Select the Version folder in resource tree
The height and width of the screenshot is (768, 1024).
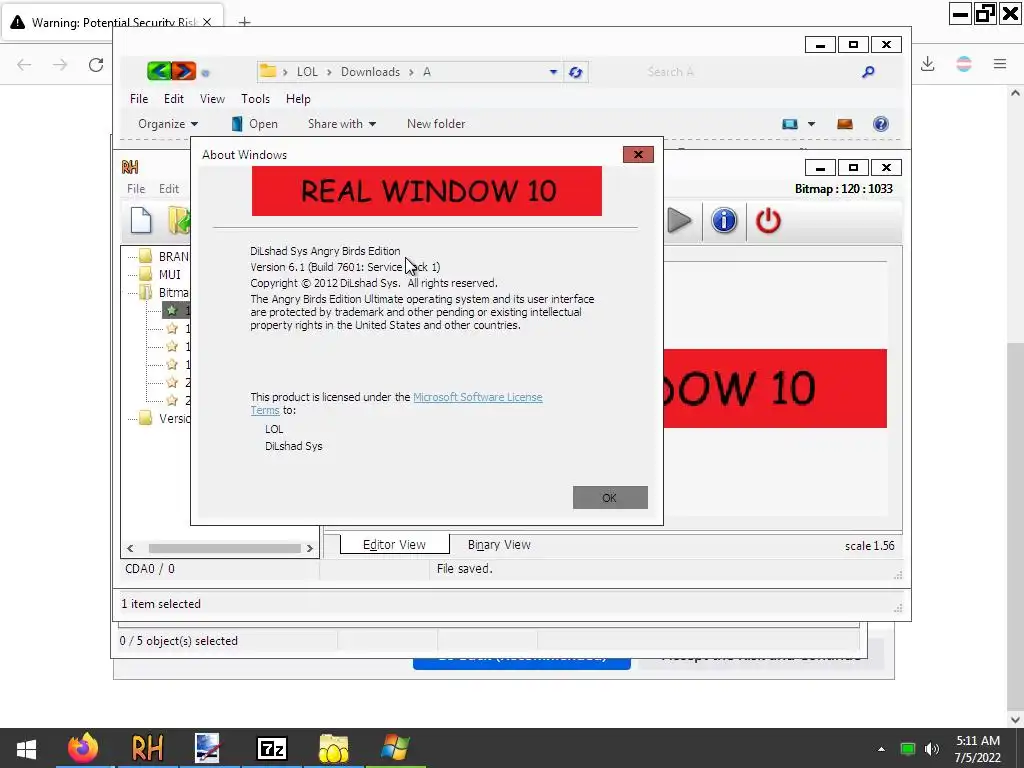165,418
